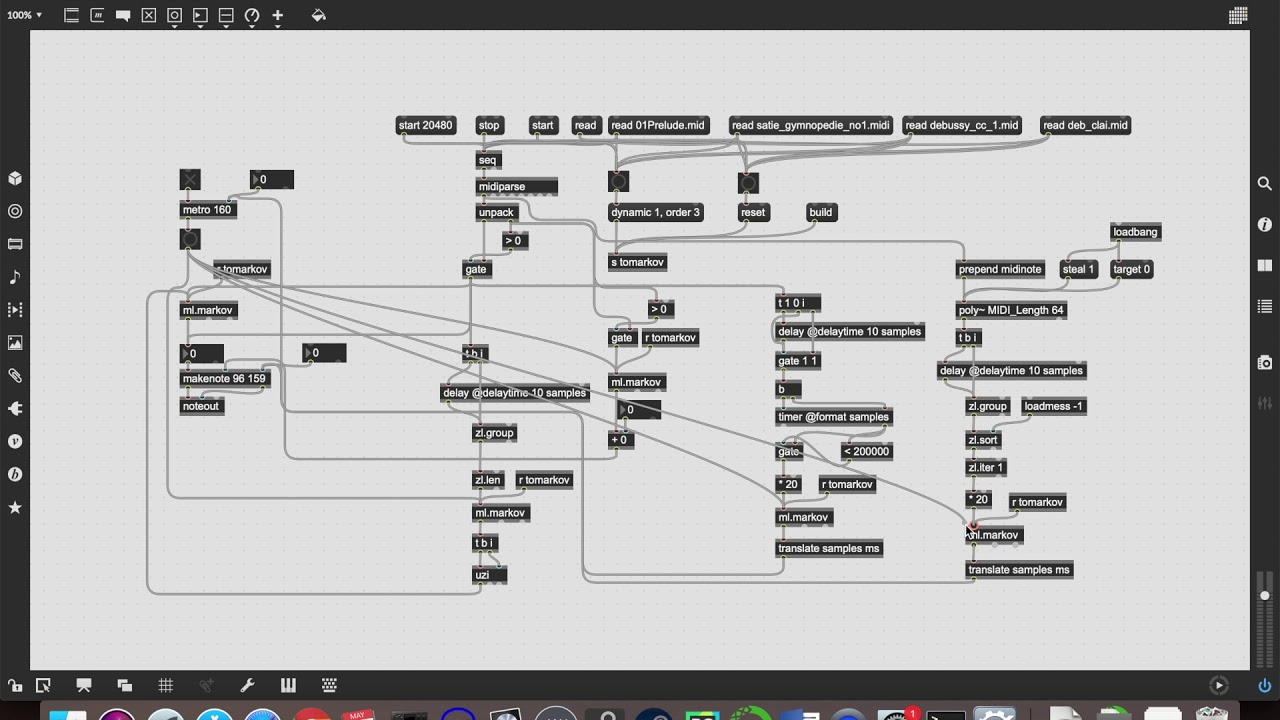
Task: Select the 'poly~ MIDI_Length 64' object
Action: [1011, 310]
